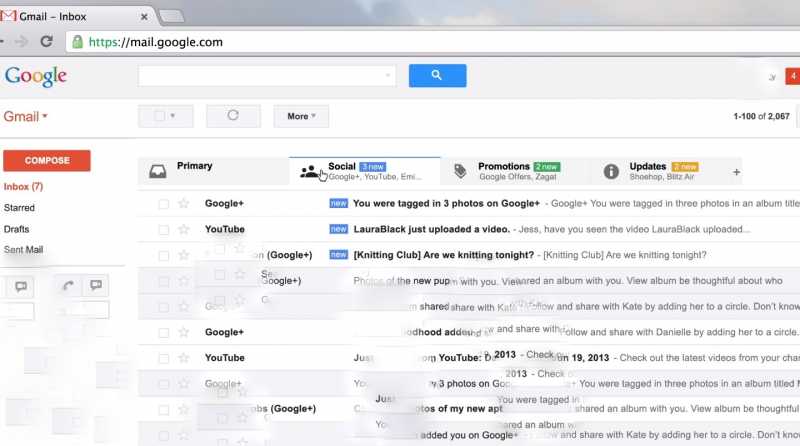Open the Starred folder

pyautogui.click(x=19, y=208)
